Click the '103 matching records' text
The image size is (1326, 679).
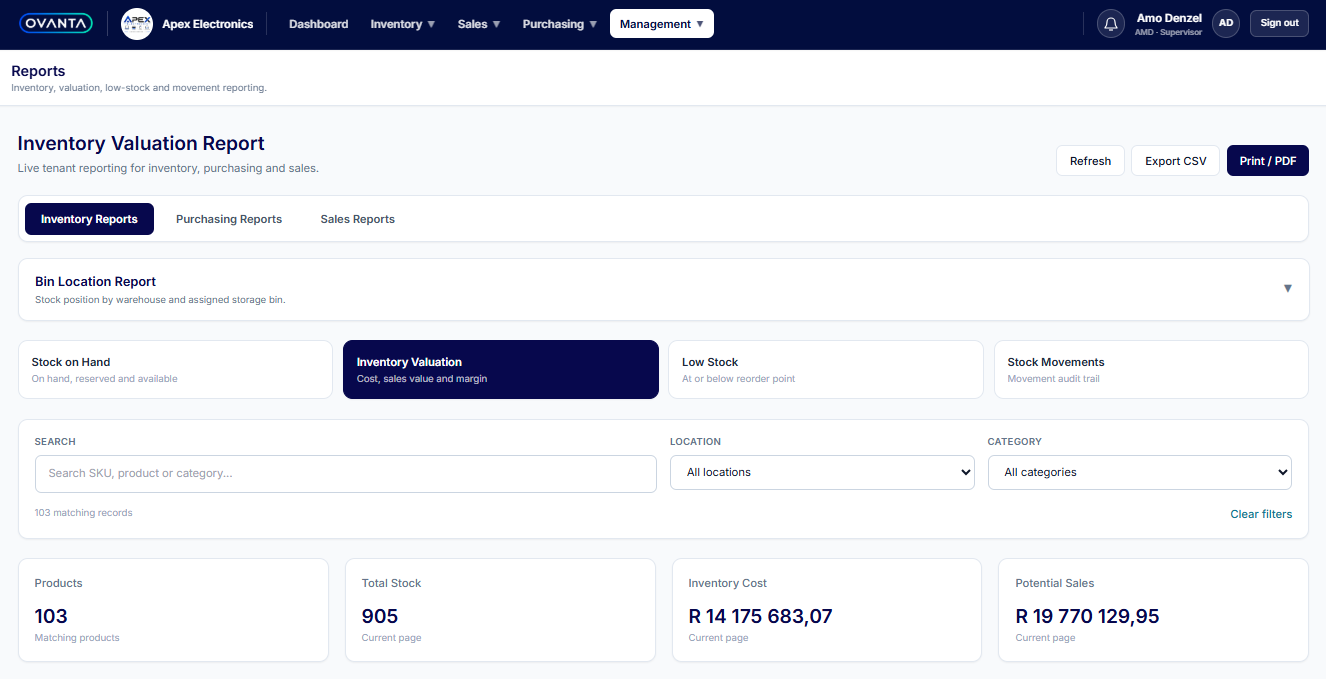tap(84, 513)
